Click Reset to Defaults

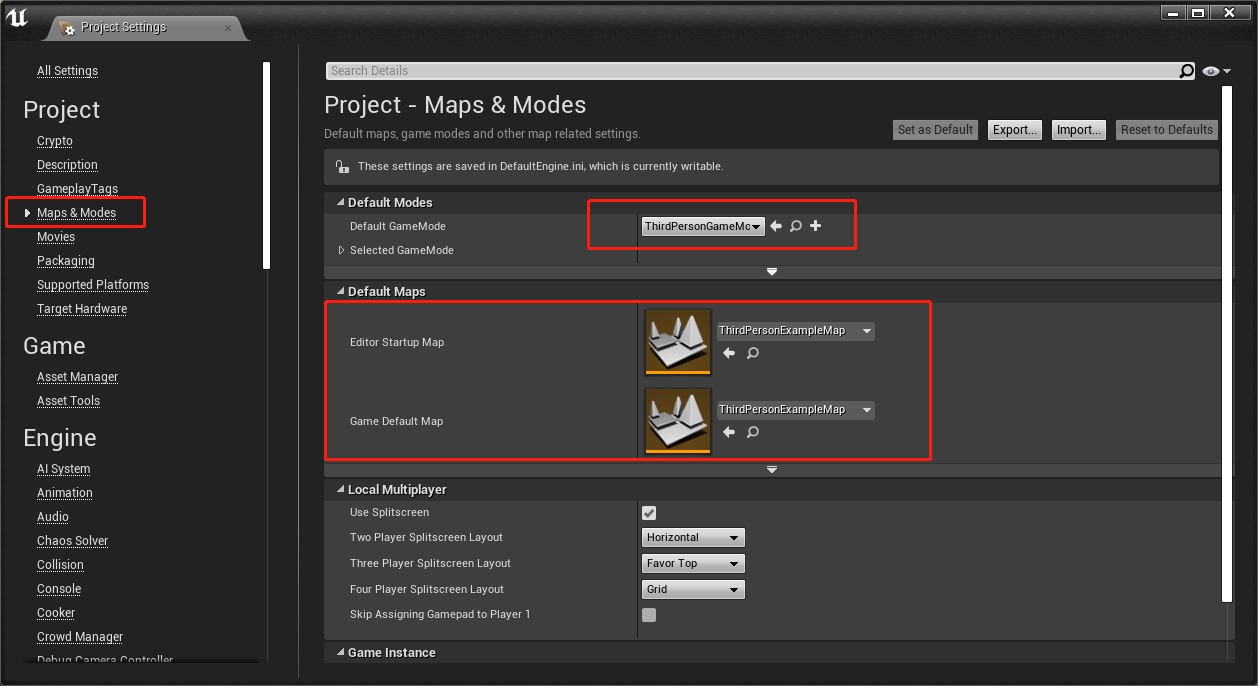[x=1166, y=129]
